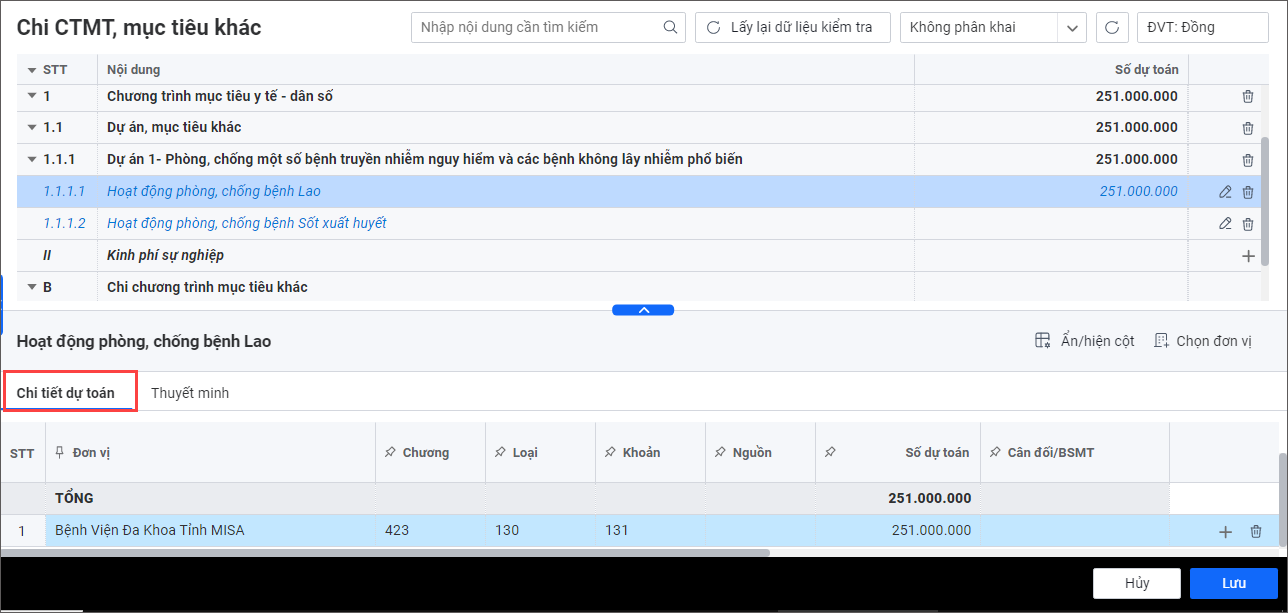Toggle pin on the Cân đối/BSMT column

[994, 453]
